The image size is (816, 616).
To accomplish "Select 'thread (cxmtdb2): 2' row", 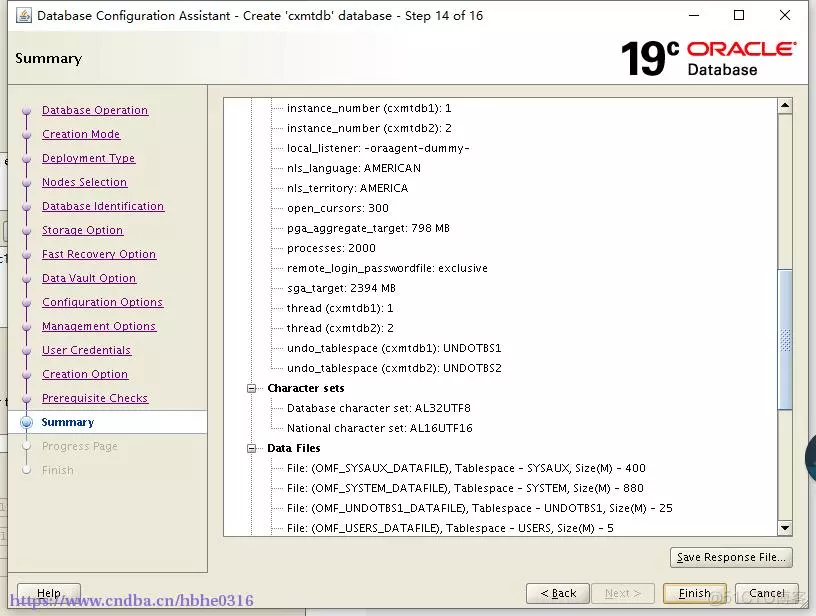I will click(340, 328).
